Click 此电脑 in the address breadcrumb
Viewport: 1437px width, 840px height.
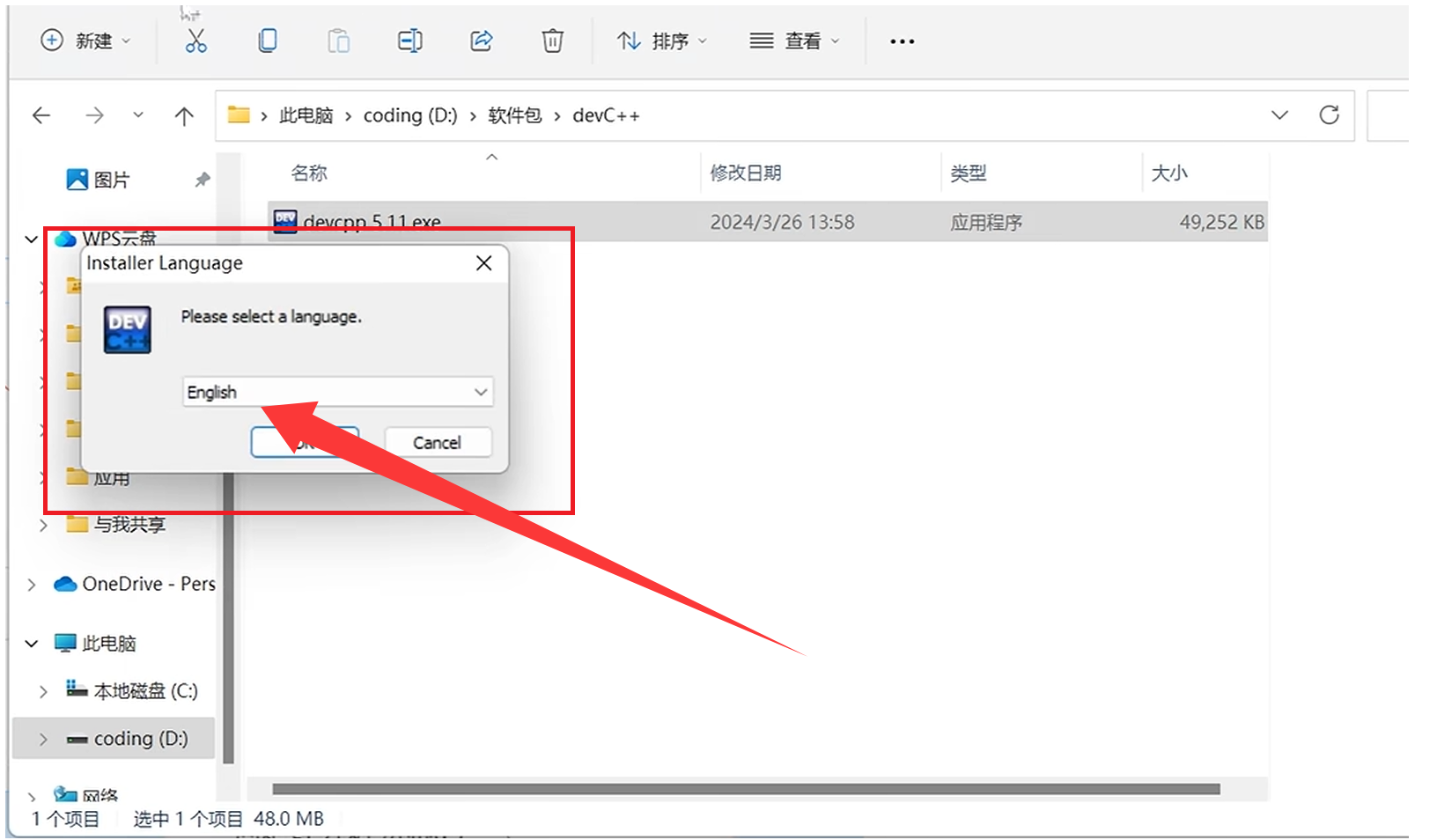coord(306,115)
